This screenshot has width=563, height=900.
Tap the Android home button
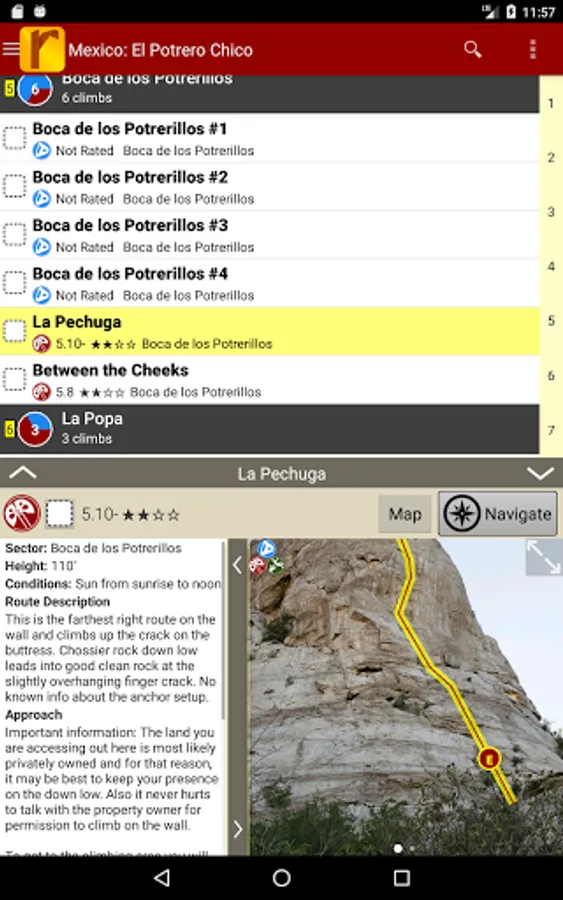click(281, 878)
